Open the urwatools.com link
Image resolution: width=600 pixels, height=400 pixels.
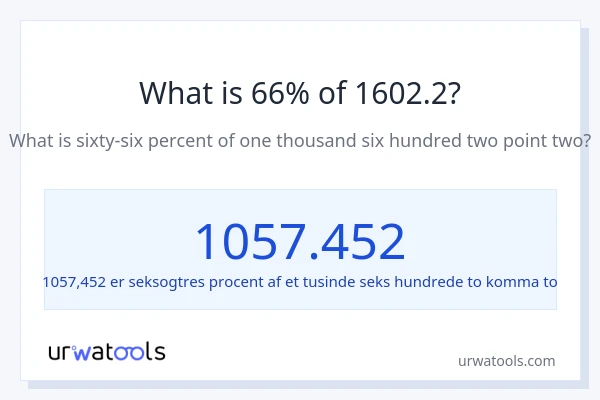(x=506, y=360)
